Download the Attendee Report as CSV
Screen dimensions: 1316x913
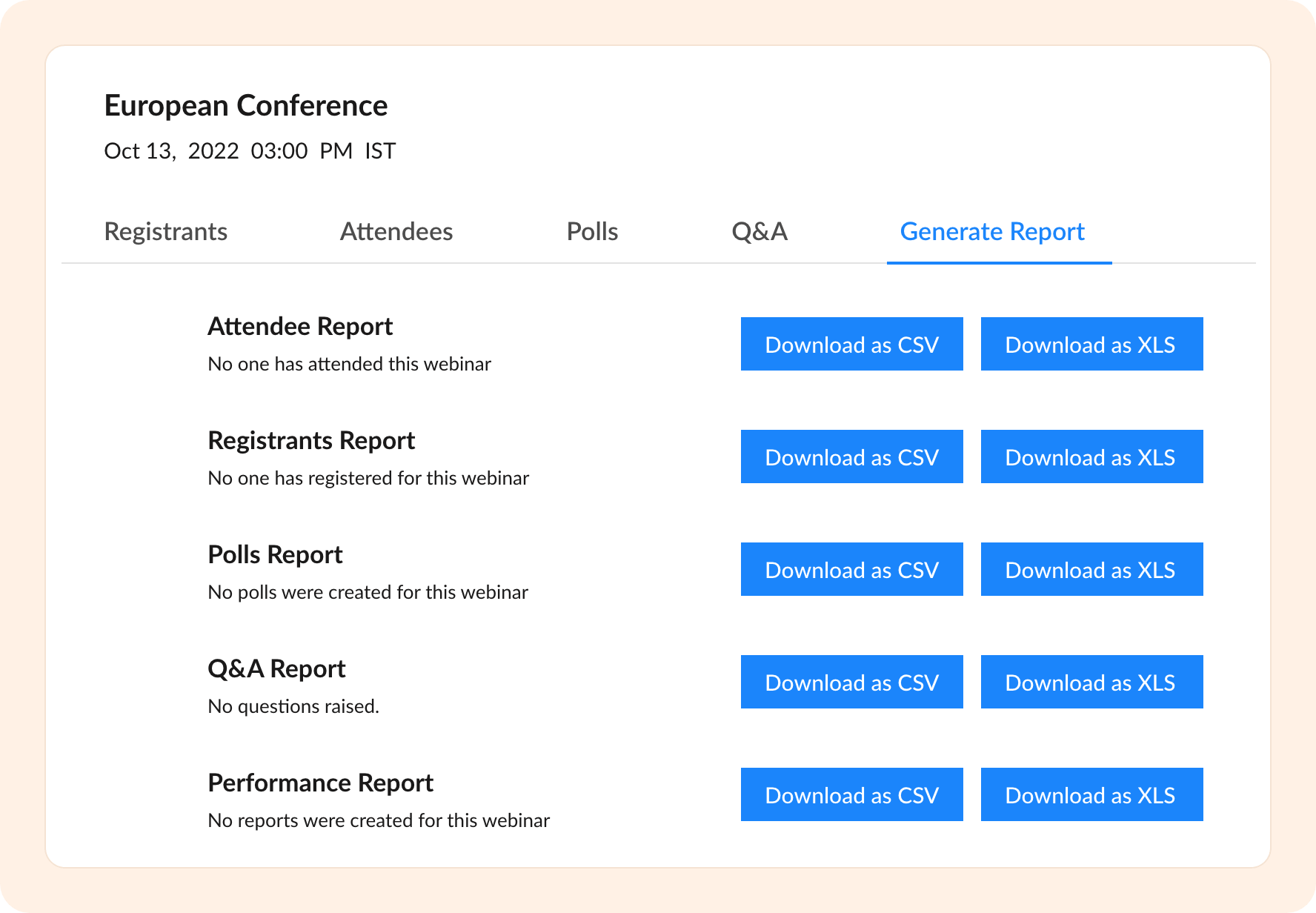point(851,345)
